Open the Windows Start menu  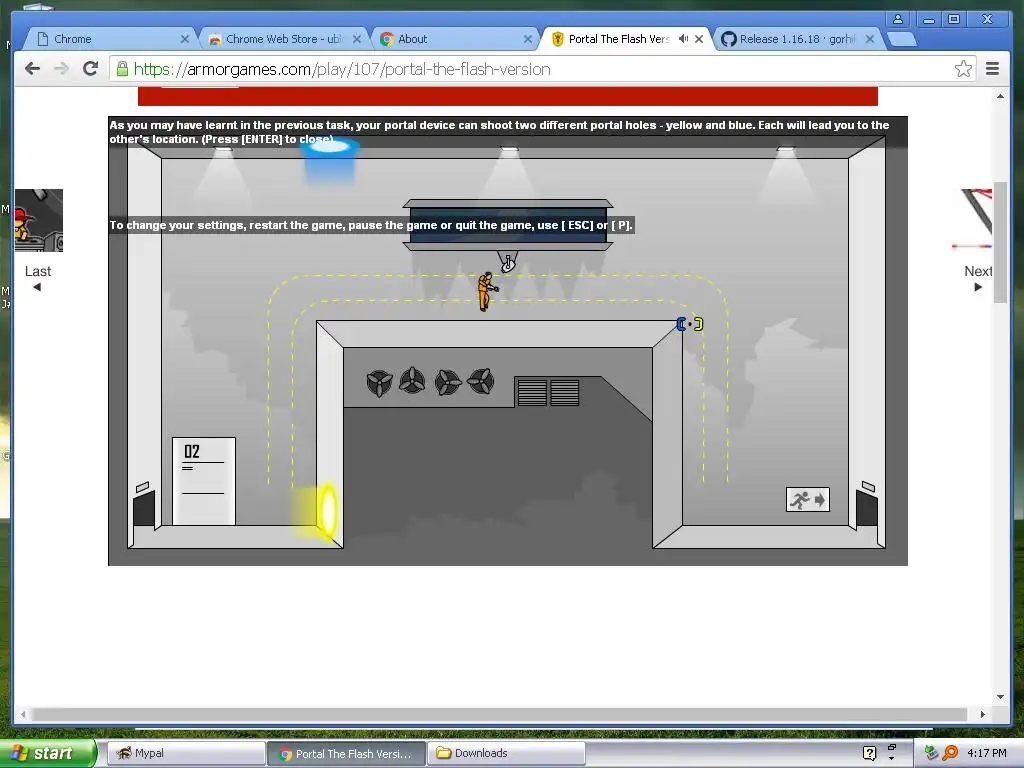point(46,753)
